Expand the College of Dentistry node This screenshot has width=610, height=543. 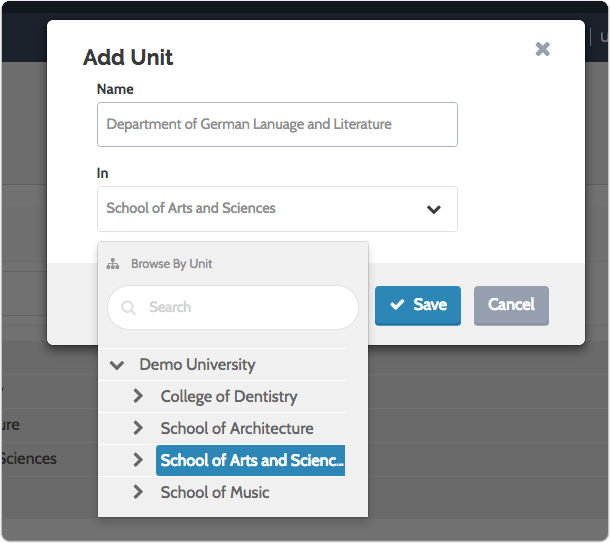pos(139,397)
